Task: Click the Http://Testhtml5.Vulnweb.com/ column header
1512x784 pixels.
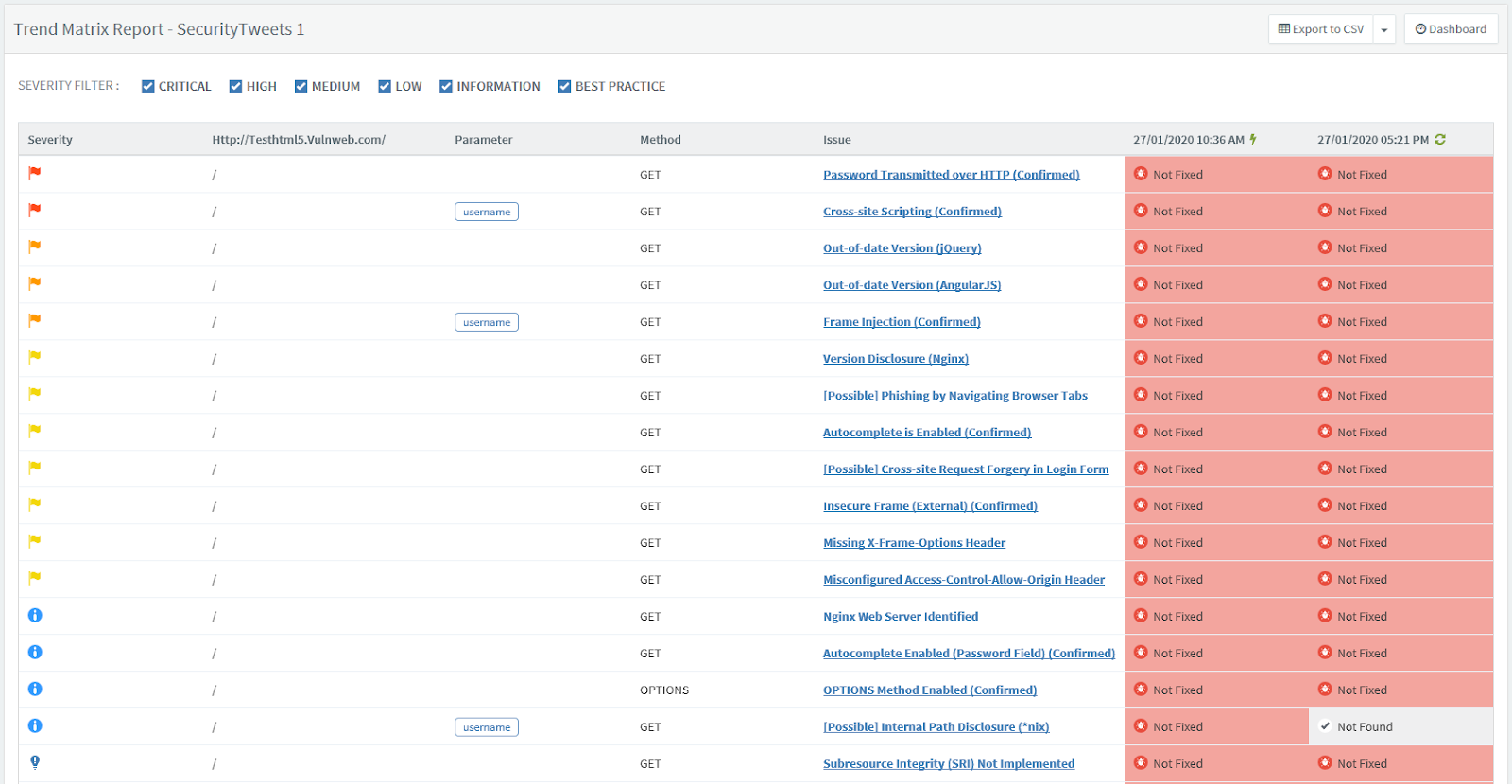Action: point(299,140)
